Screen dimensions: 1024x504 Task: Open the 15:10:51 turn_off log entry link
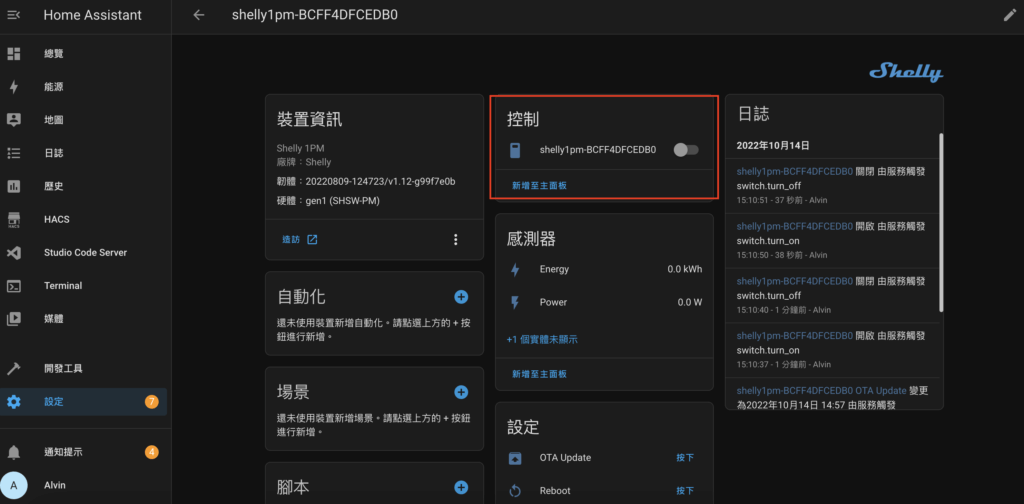click(794, 172)
